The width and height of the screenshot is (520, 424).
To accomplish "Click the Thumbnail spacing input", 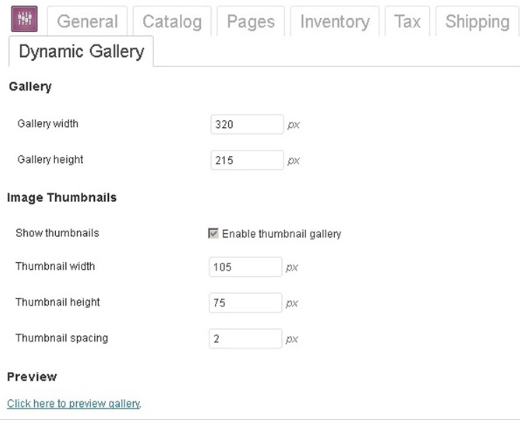I will click(245, 339).
